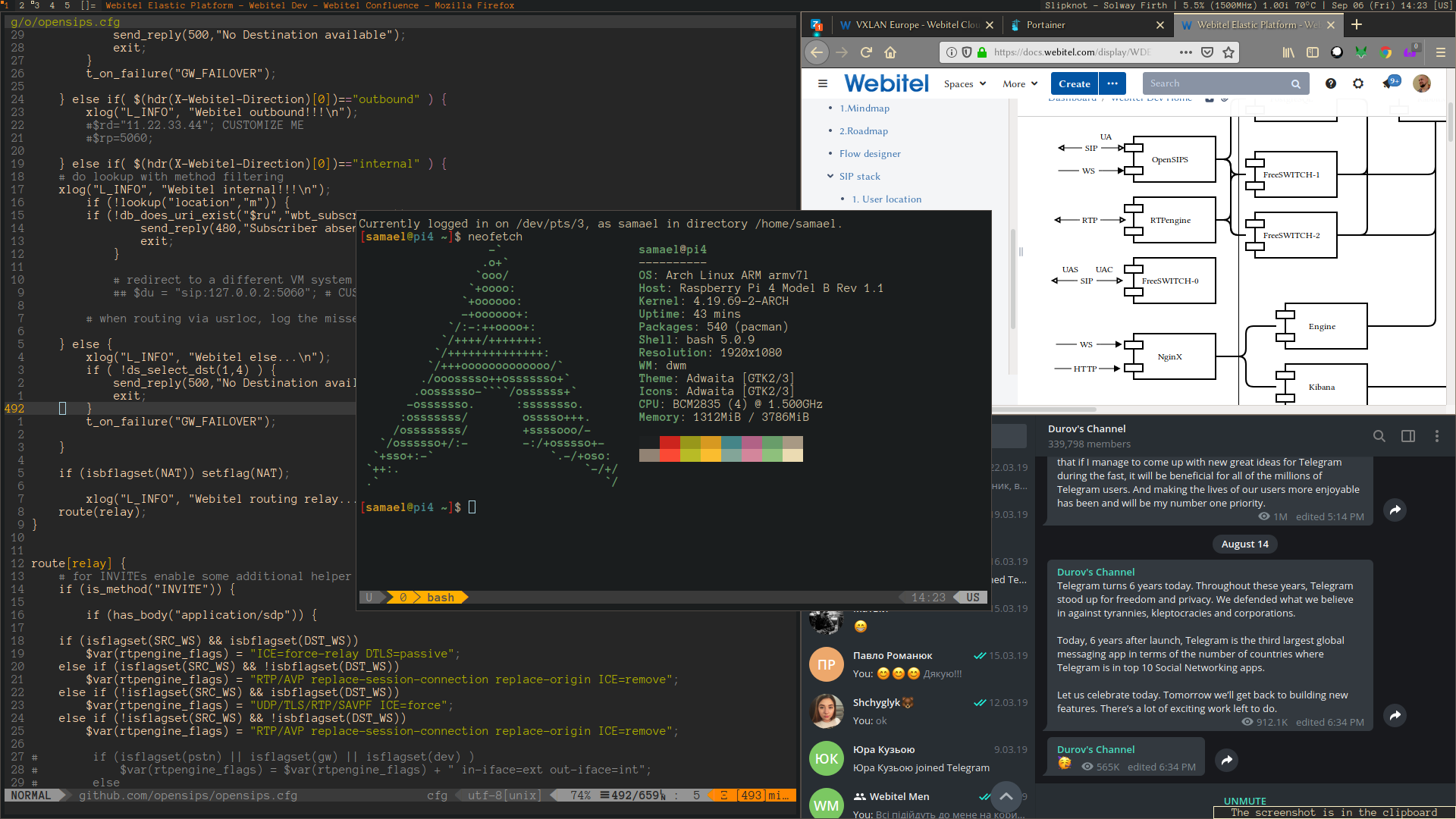Viewport: 1456px width, 819px height.
Task: Open Create options ellipsis button
Action: click(1112, 83)
